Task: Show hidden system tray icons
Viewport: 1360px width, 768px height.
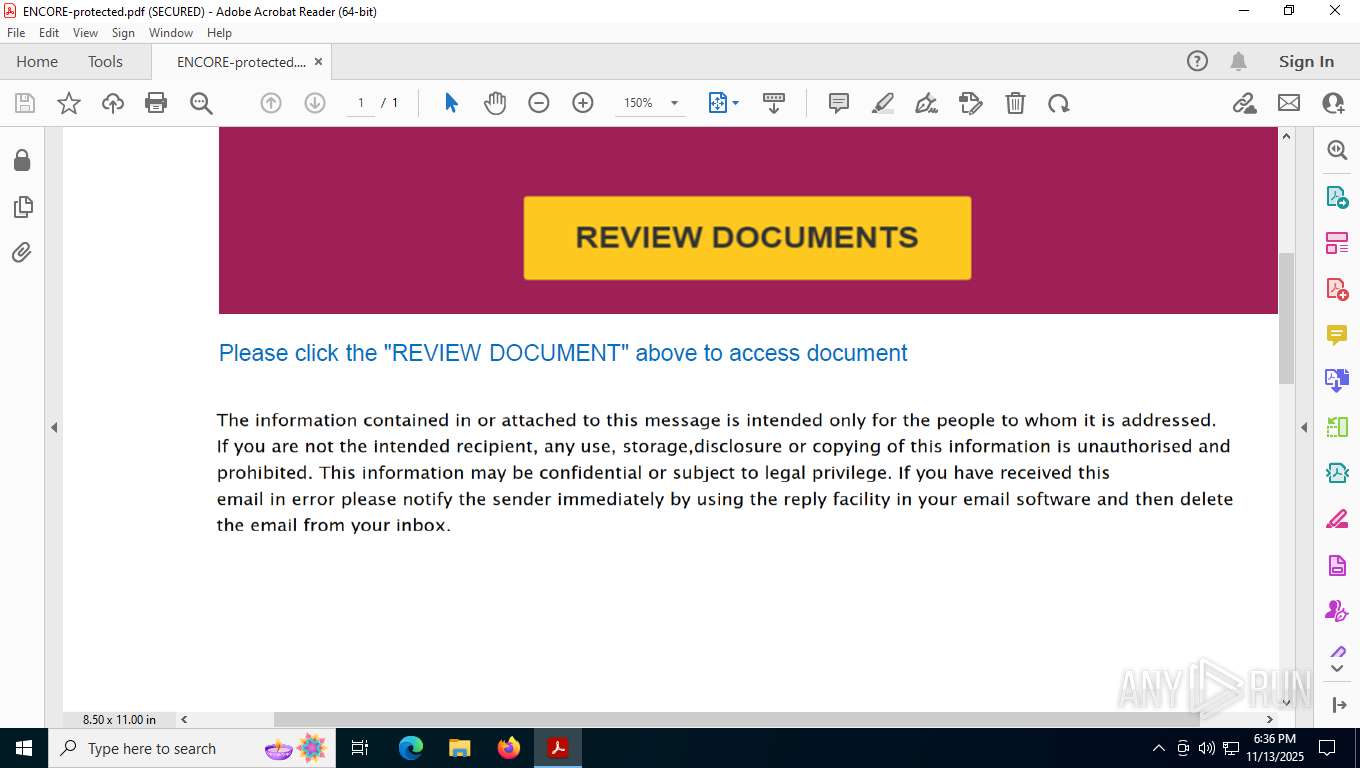Action: tap(1159, 748)
